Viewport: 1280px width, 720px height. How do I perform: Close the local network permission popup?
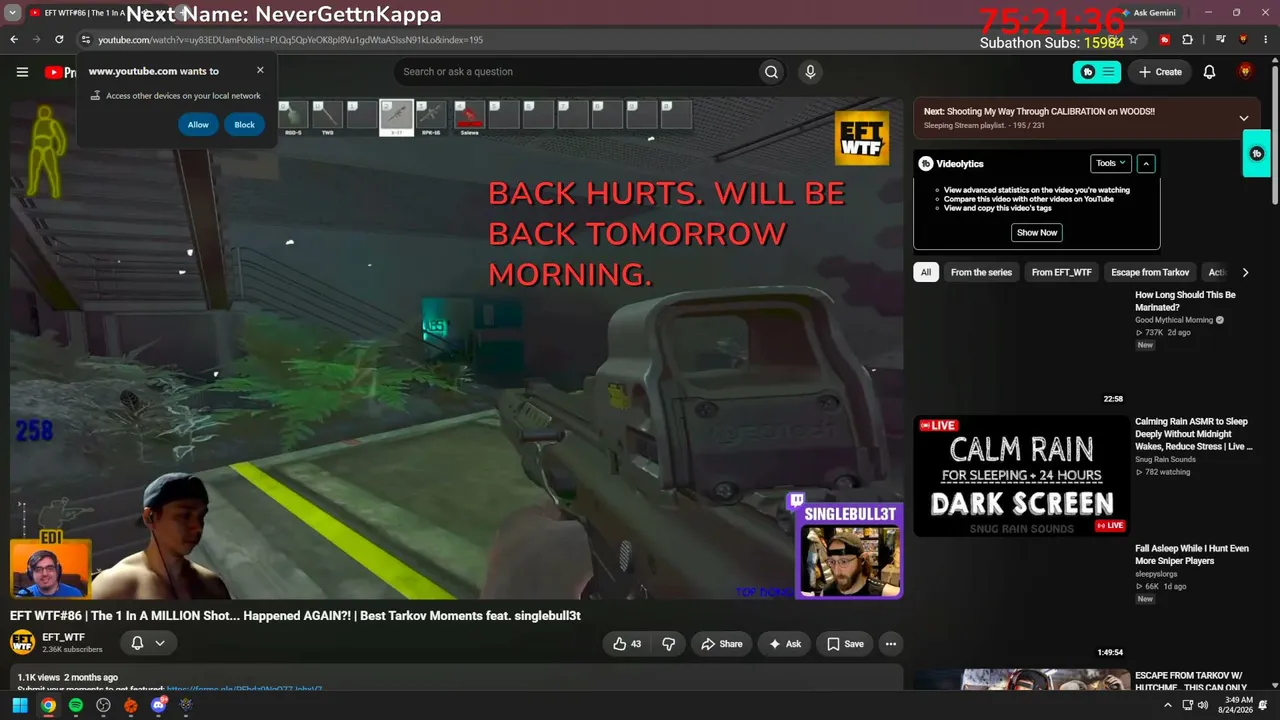(260, 70)
